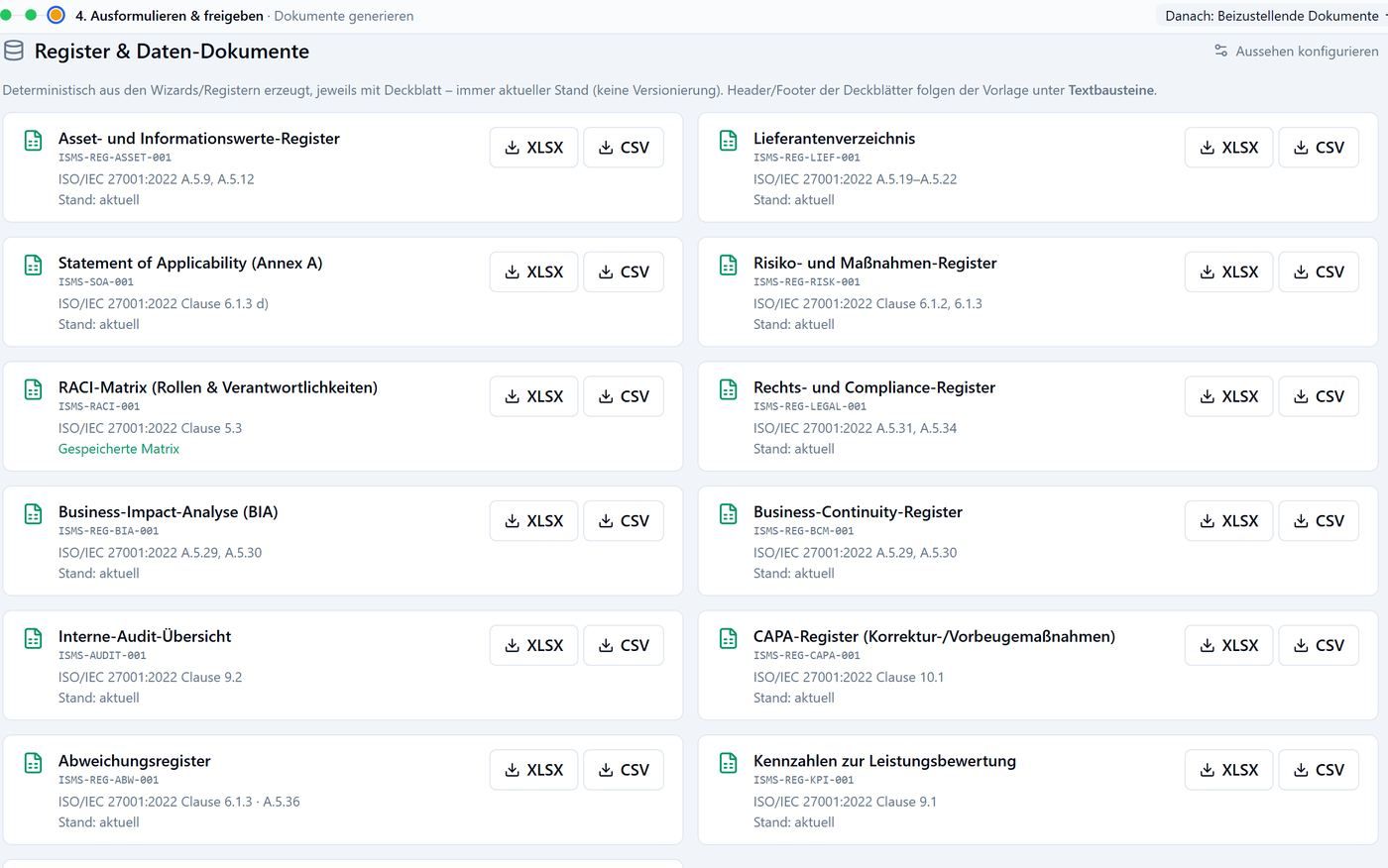Image resolution: width=1388 pixels, height=868 pixels.
Task: Click spreadsheet icon of Statement of Applicability
Action: [33, 266]
